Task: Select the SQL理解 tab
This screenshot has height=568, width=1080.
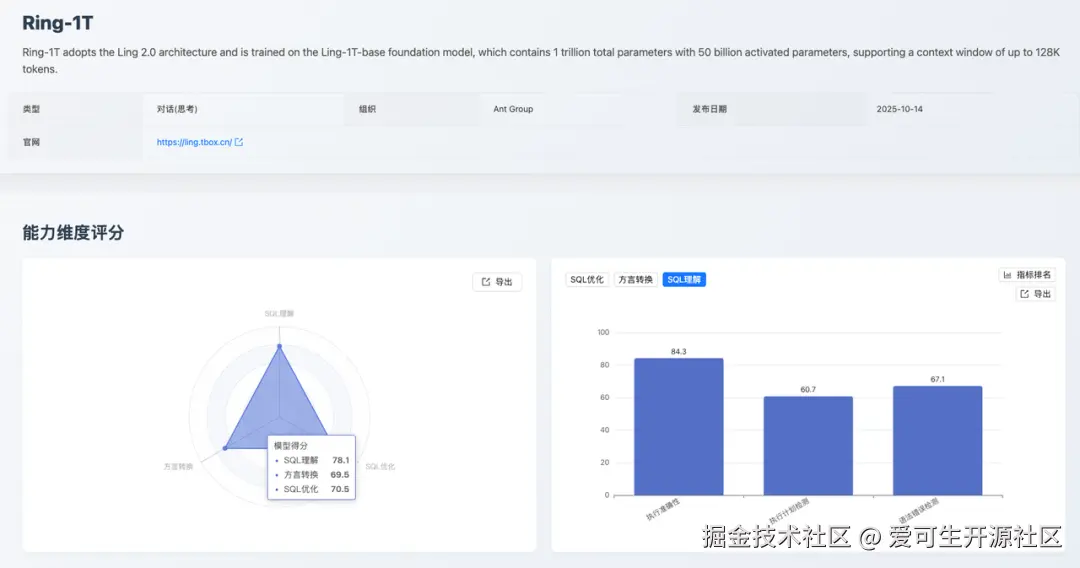Action: click(x=684, y=280)
